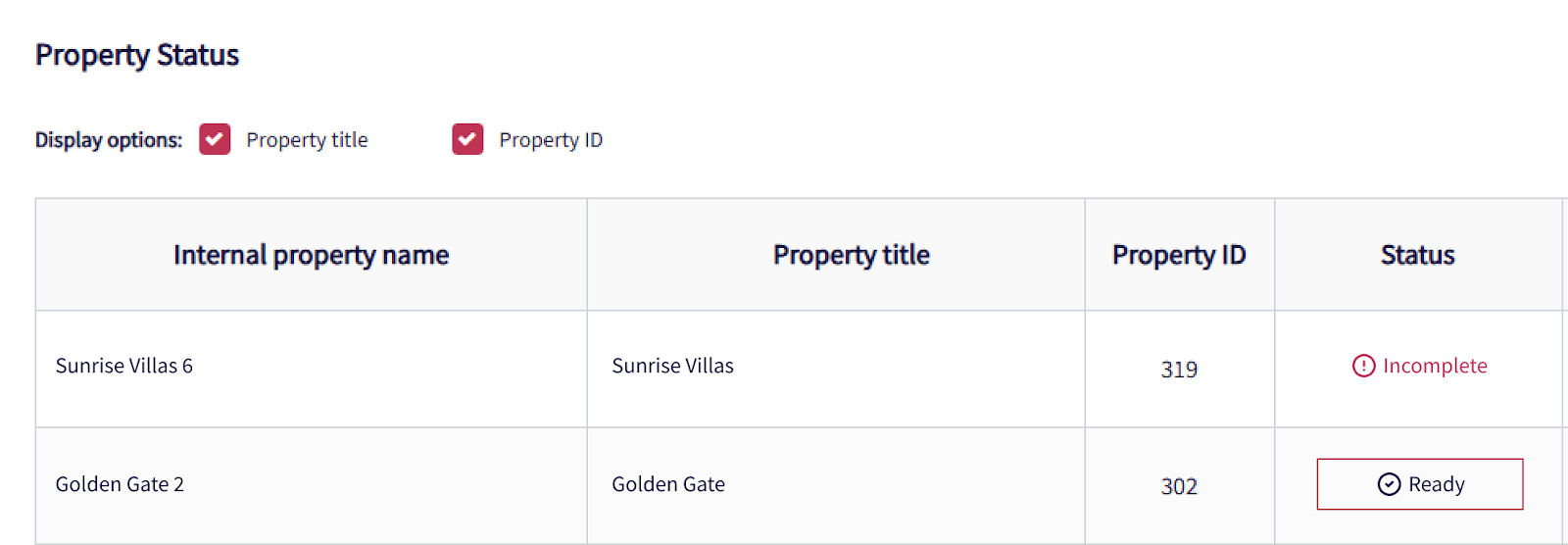Click property ID 302
This screenshot has width=1568, height=545.
coord(1179,486)
